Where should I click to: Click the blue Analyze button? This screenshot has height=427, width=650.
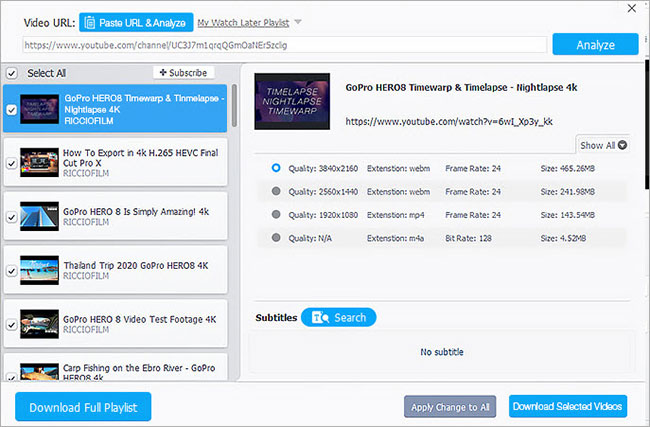(x=595, y=44)
